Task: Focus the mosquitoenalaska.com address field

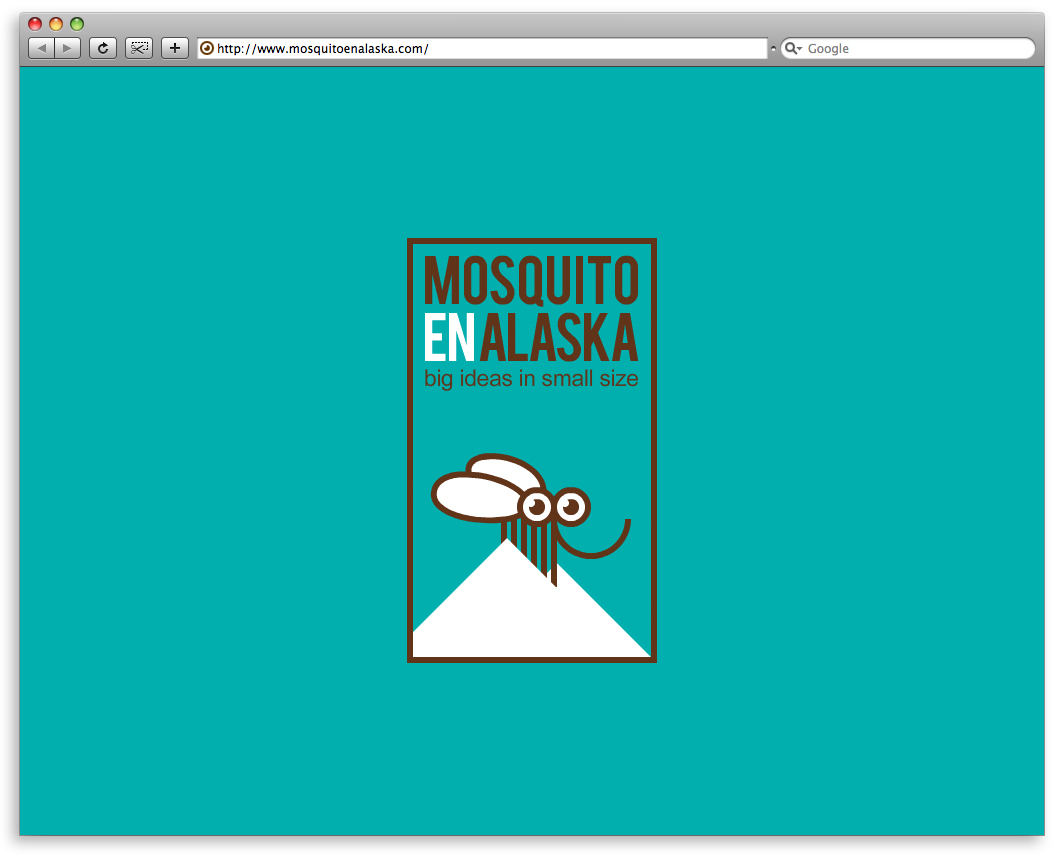Action: 480,48
